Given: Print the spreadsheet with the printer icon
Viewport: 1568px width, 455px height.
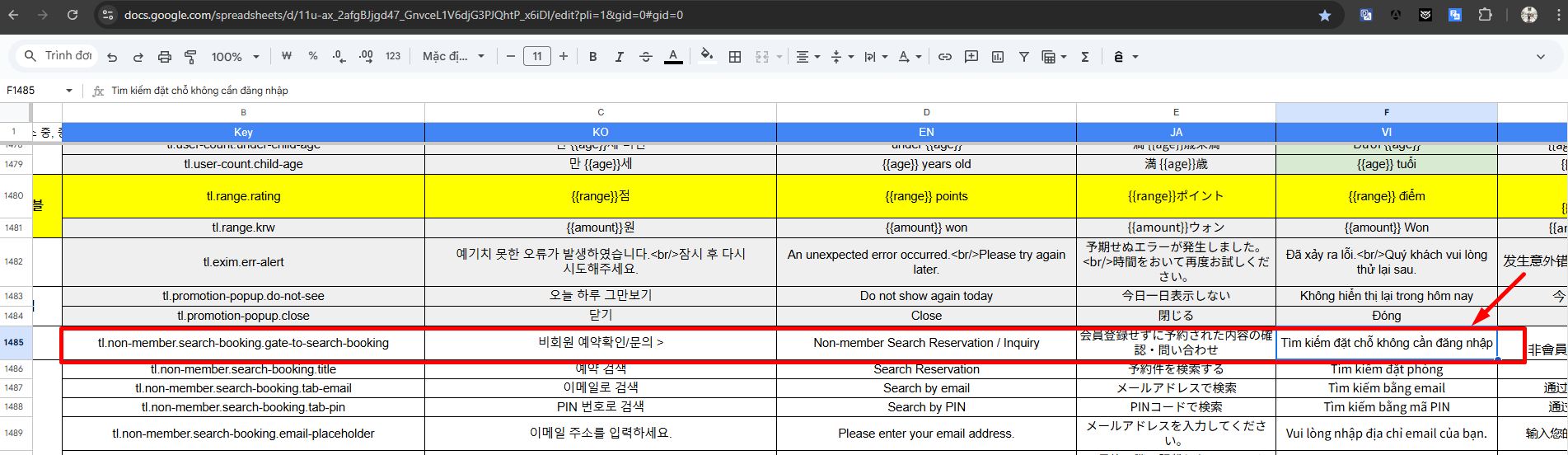Looking at the screenshot, I should tap(165, 57).
